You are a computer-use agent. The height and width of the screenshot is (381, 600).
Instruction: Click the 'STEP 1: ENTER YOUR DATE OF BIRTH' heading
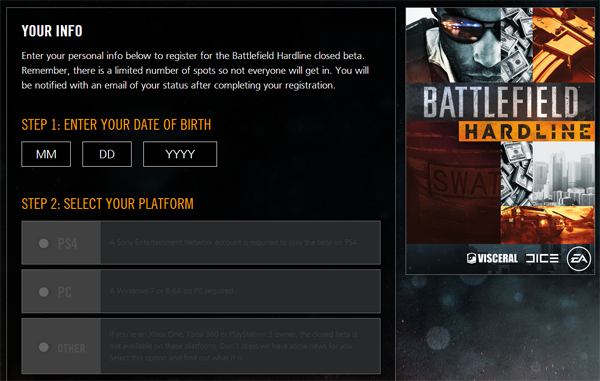click(116, 125)
